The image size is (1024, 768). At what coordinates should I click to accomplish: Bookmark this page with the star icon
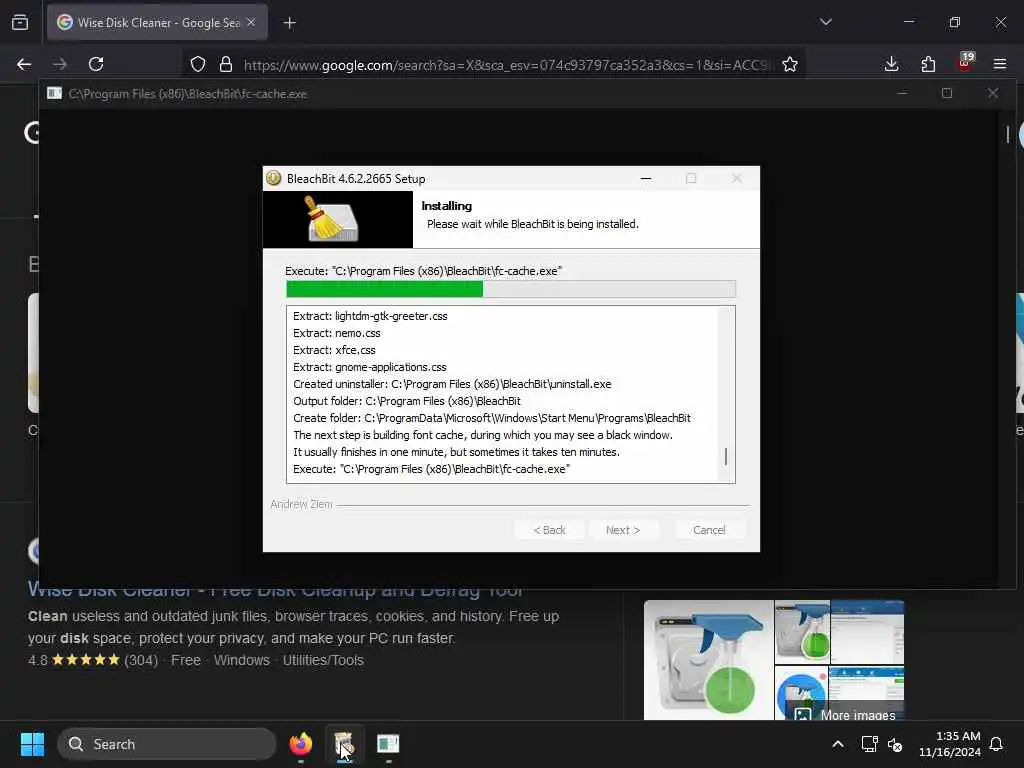click(790, 64)
